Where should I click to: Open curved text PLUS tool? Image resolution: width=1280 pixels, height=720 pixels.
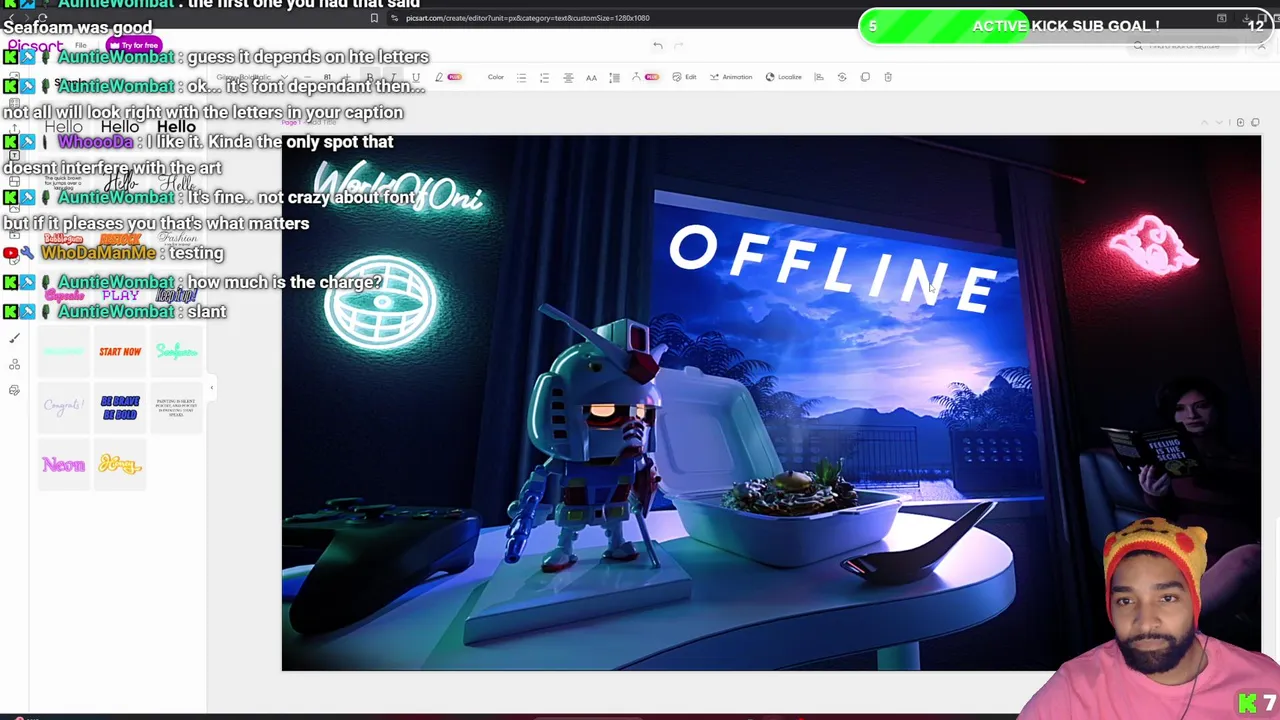[645, 77]
